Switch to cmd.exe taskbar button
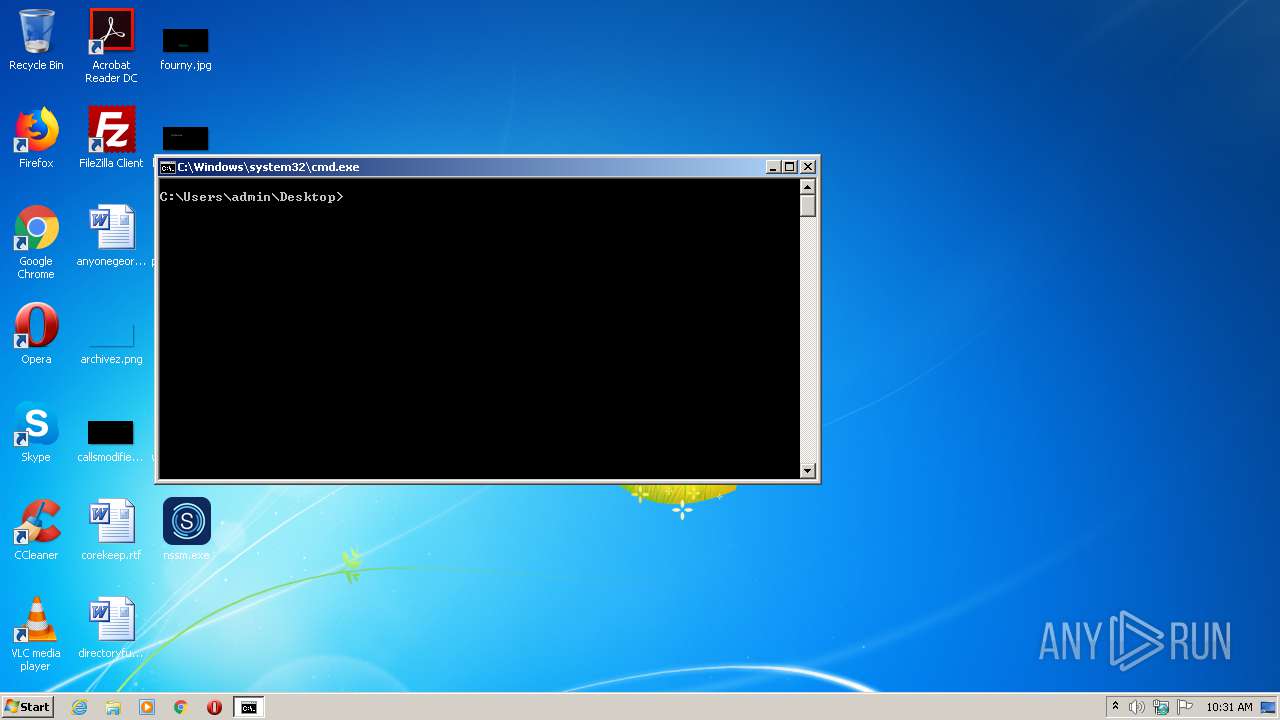This screenshot has width=1280, height=720. [x=248, y=707]
